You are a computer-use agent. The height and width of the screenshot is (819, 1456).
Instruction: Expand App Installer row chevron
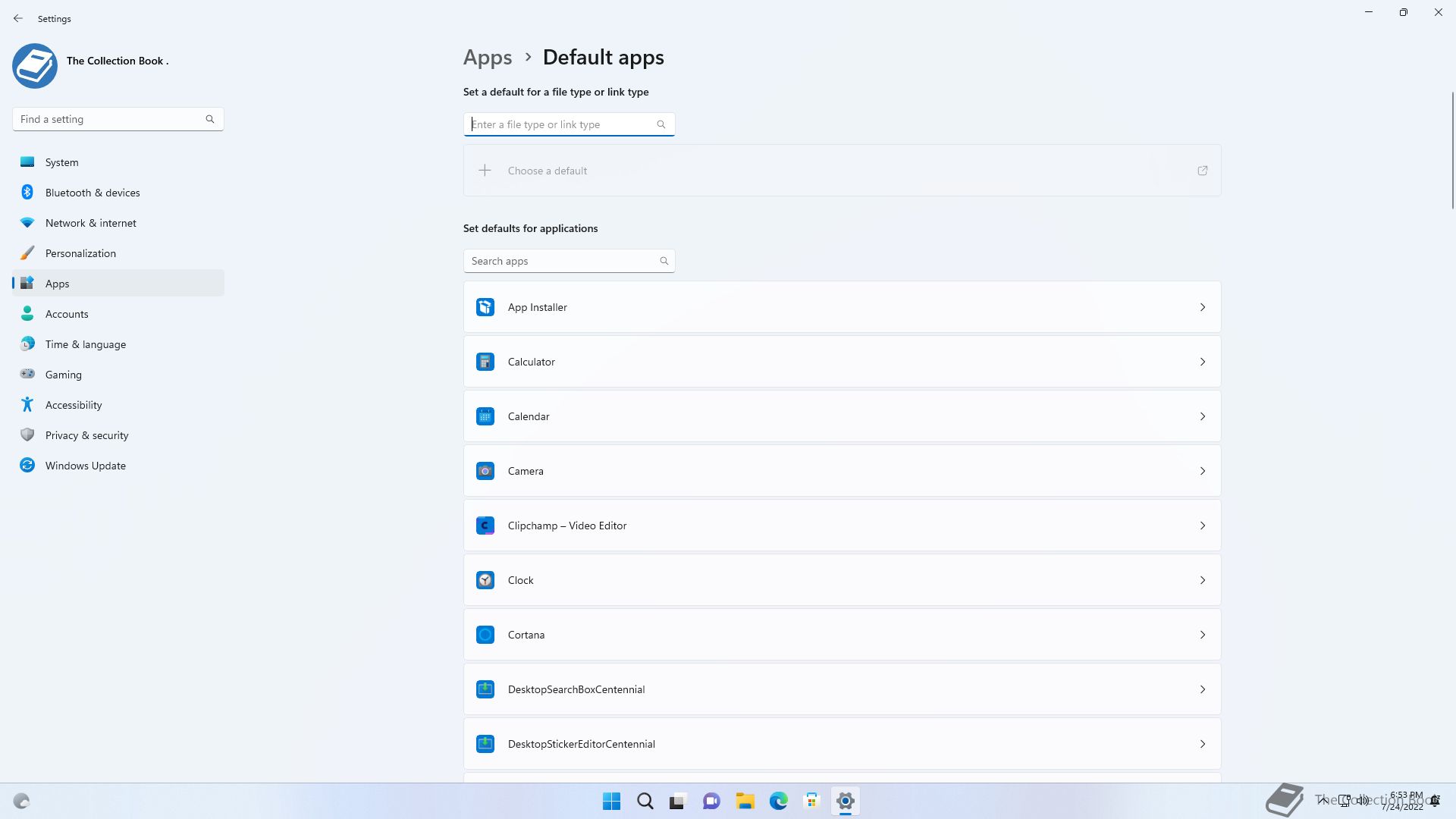tap(1203, 307)
